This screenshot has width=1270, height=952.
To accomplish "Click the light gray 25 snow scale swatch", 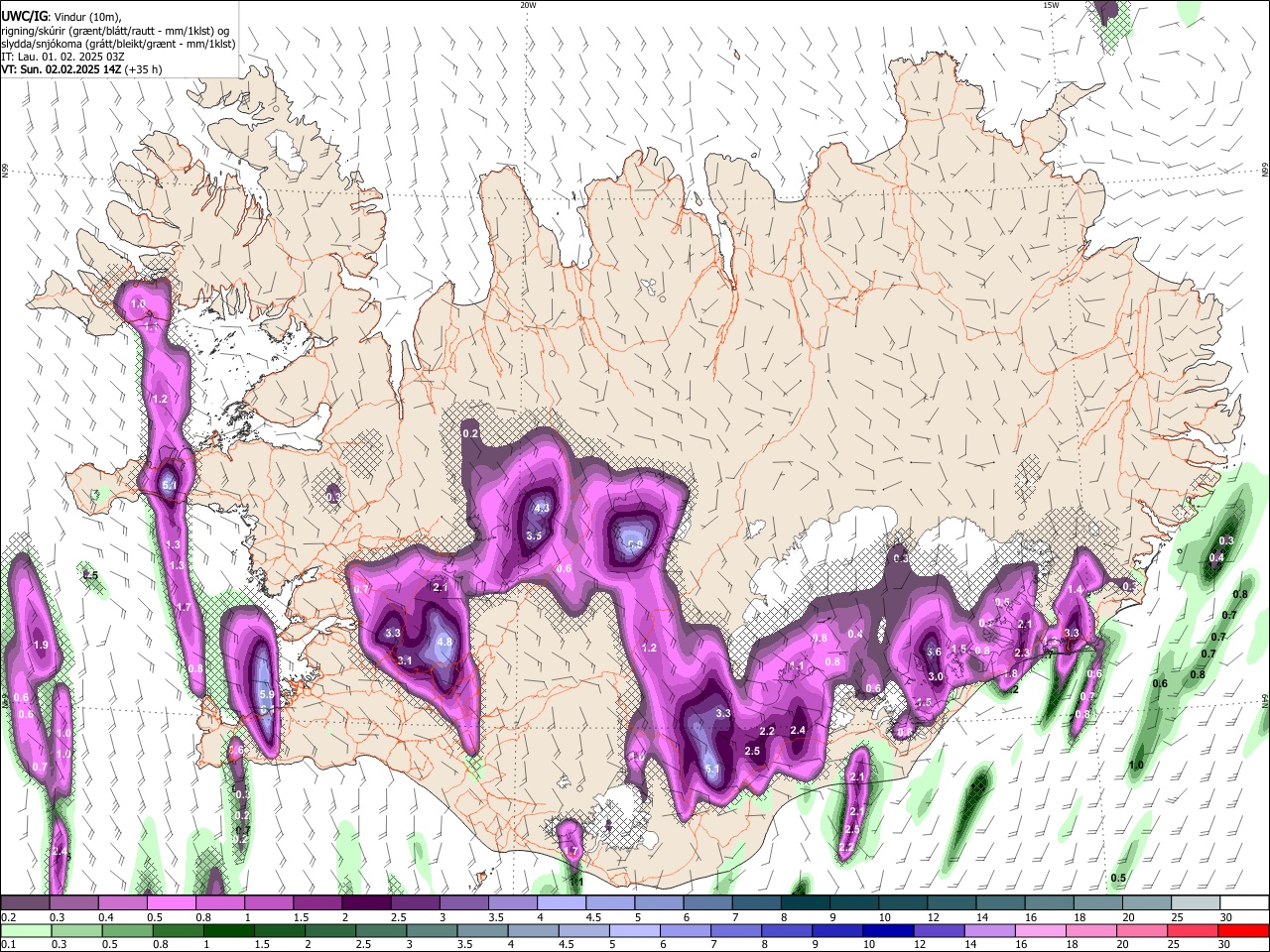I will coord(1195,903).
